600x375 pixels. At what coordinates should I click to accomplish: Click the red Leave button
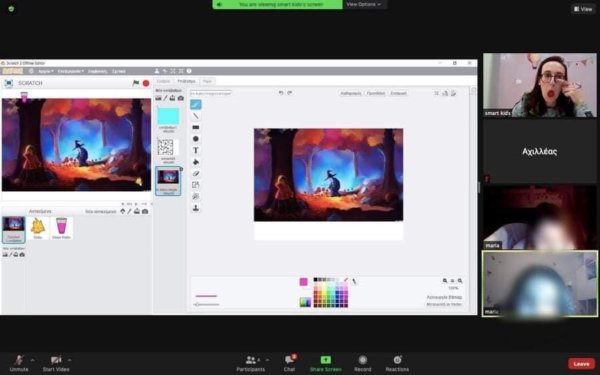point(581,364)
